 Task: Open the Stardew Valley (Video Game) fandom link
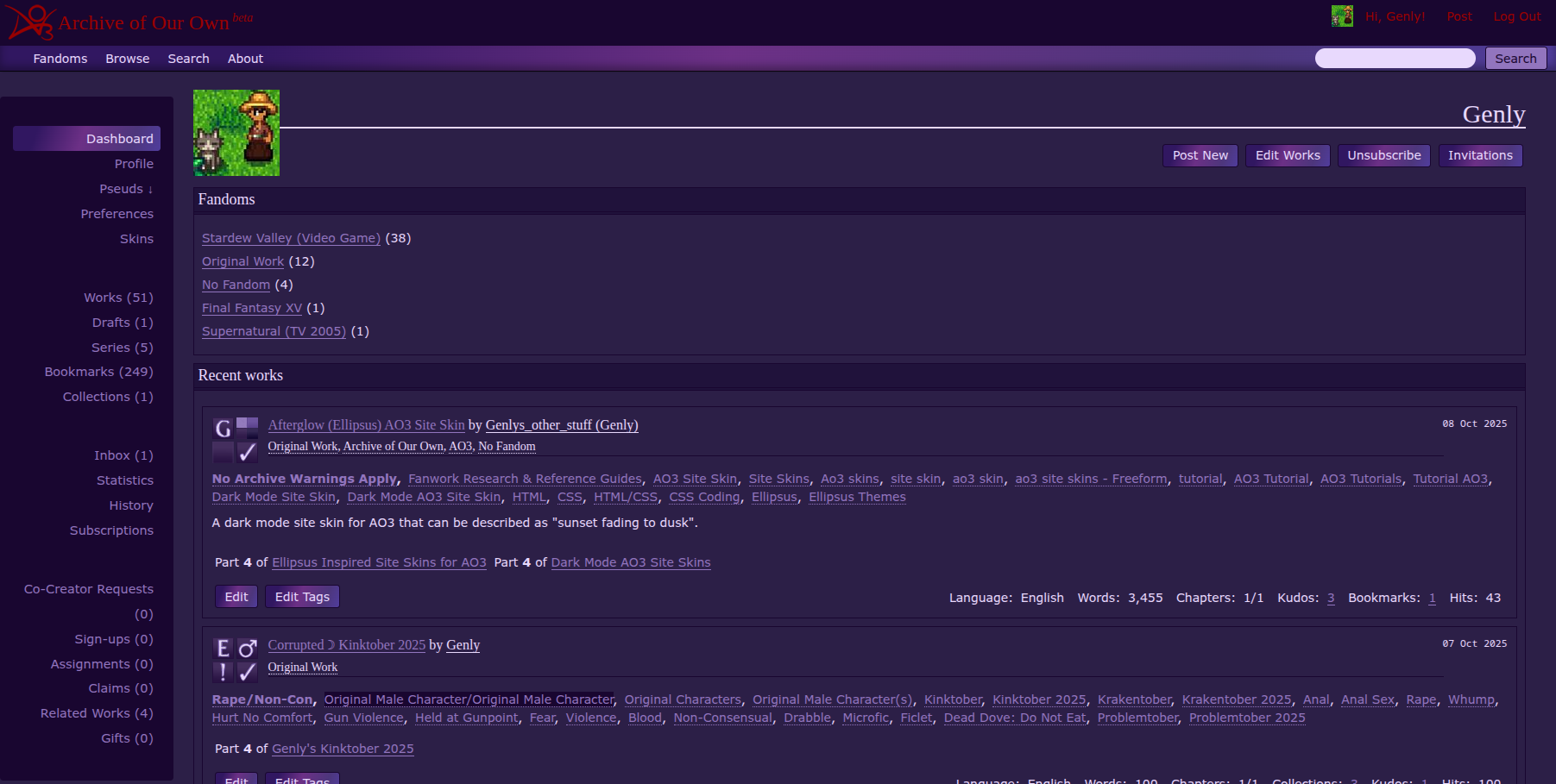pos(291,238)
